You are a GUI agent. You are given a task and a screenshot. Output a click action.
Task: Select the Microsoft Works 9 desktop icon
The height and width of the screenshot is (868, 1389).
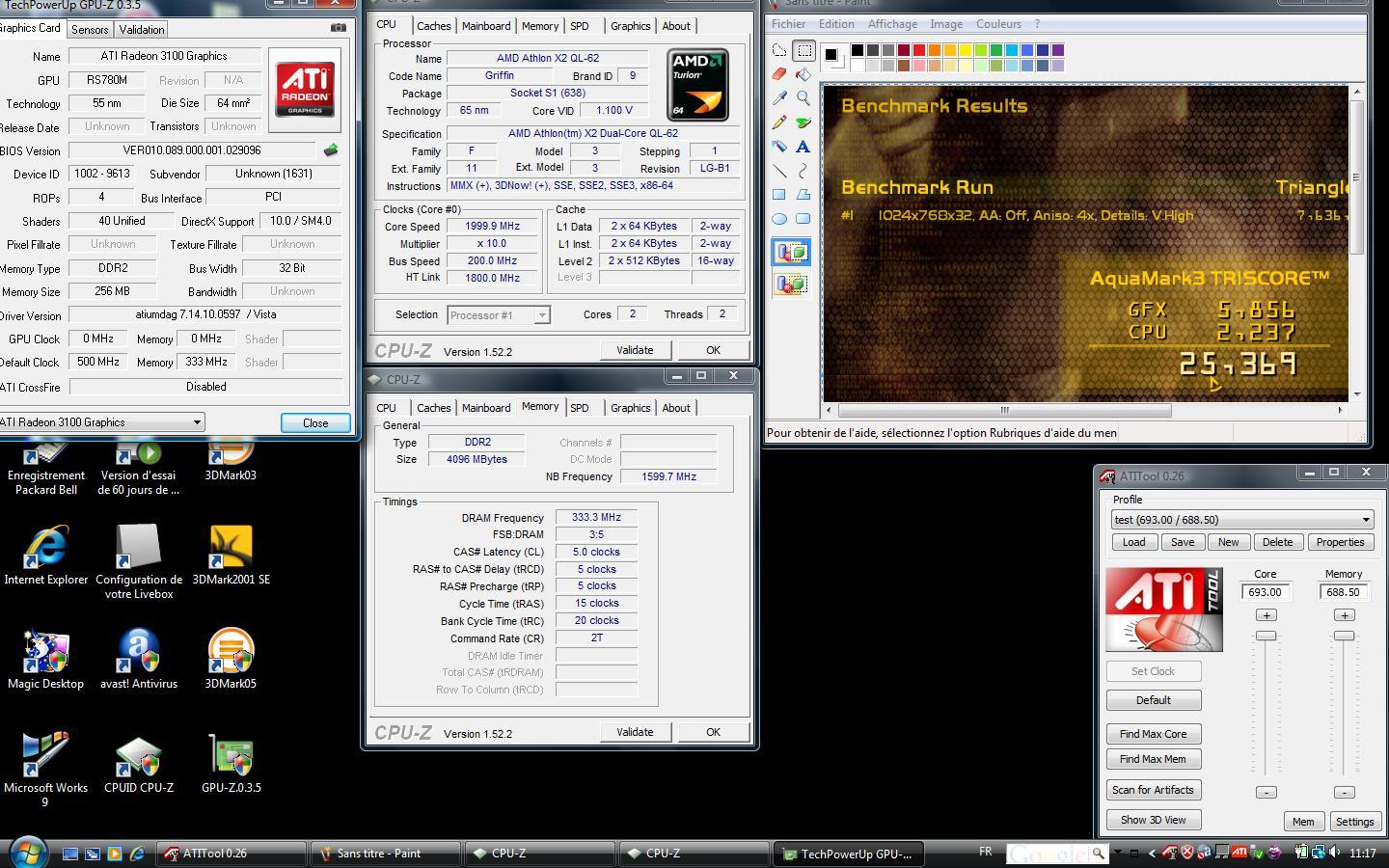point(45,770)
